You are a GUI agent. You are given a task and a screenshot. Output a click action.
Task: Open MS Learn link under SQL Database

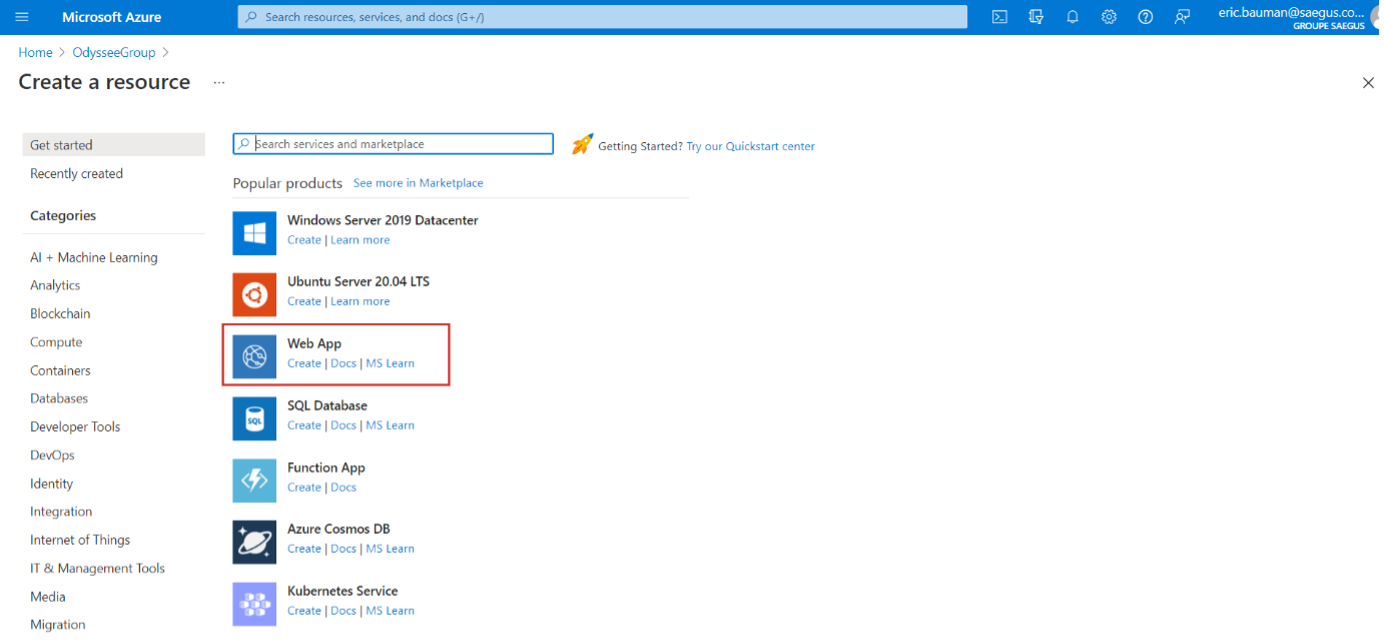click(x=390, y=425)
